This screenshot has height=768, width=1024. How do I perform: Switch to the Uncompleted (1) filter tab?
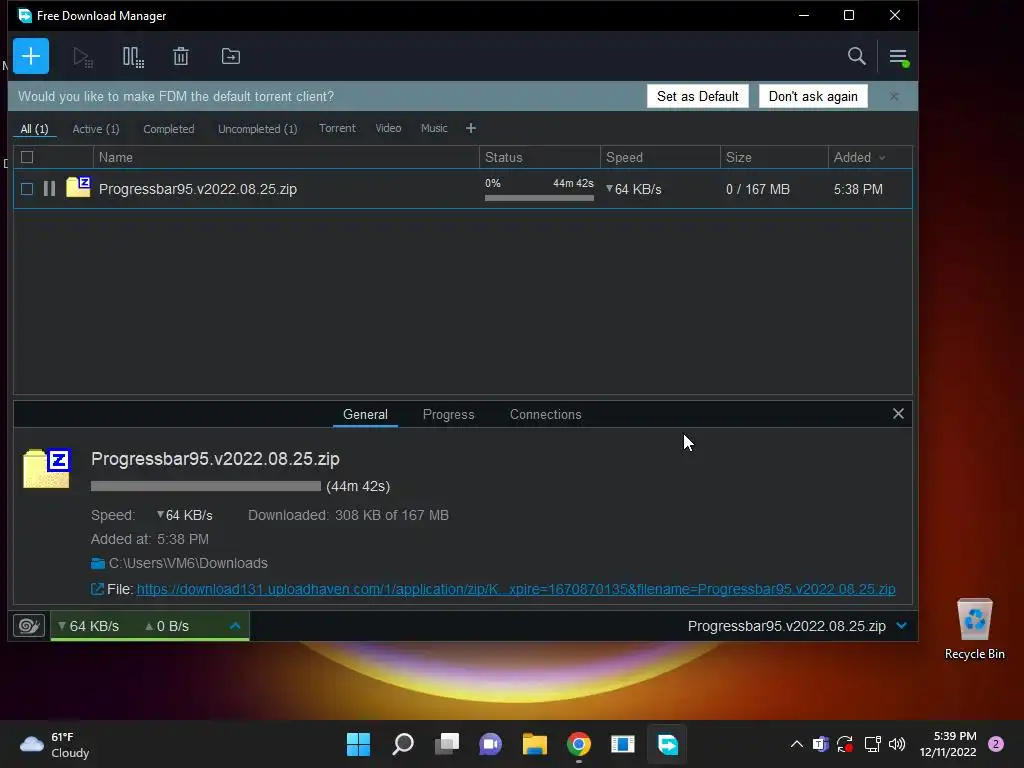257,129
